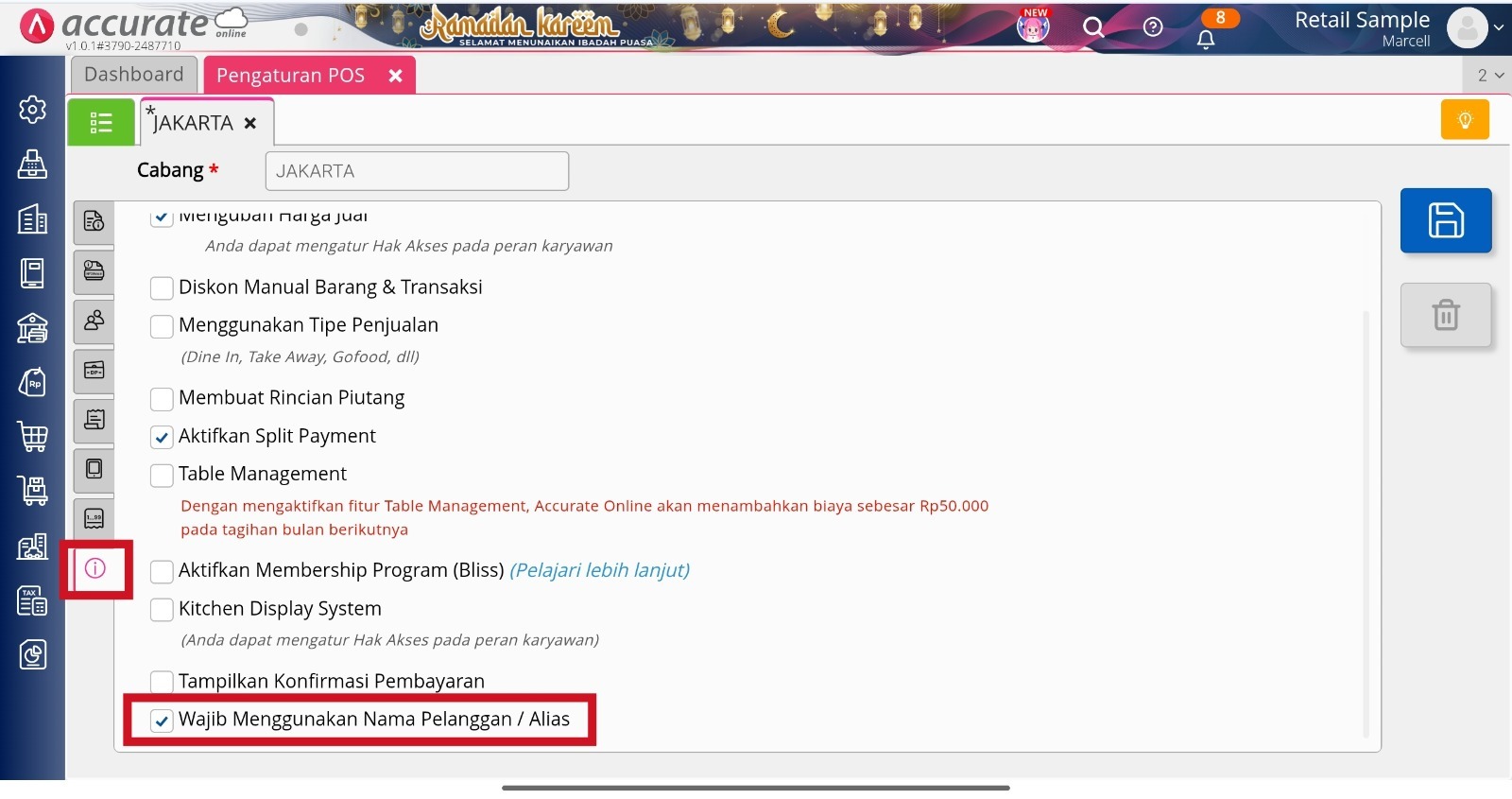Click the trash delete button
This screenshot has height=799, width=1512.
(x=1446, y=315)
